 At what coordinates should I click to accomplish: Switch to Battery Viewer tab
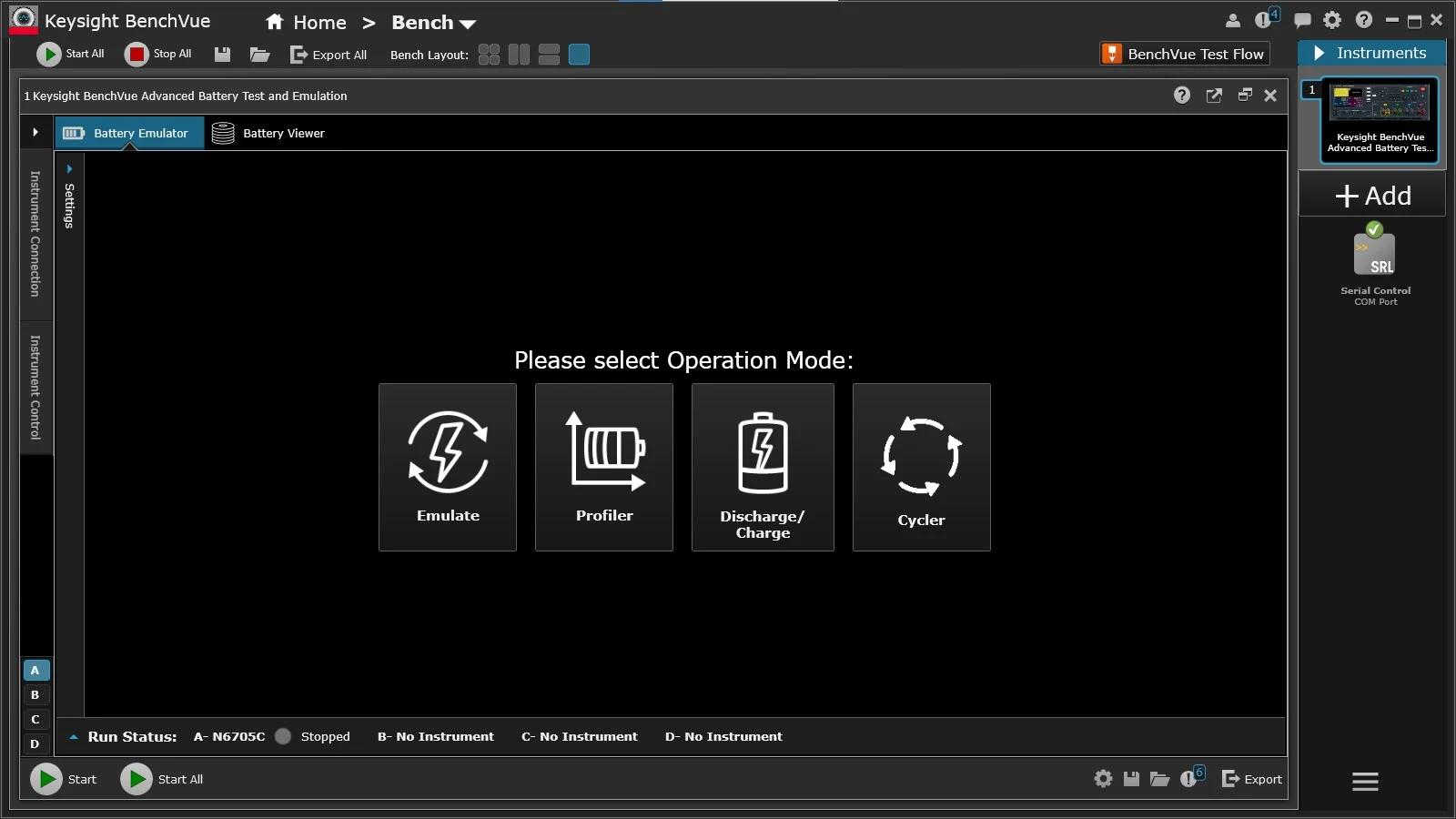click(x=268, y=133)
